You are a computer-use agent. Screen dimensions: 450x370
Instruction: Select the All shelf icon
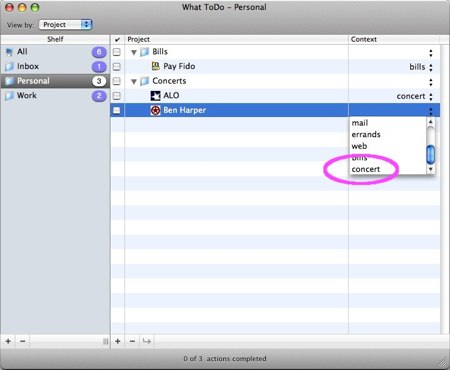click(x=9, y=52)
